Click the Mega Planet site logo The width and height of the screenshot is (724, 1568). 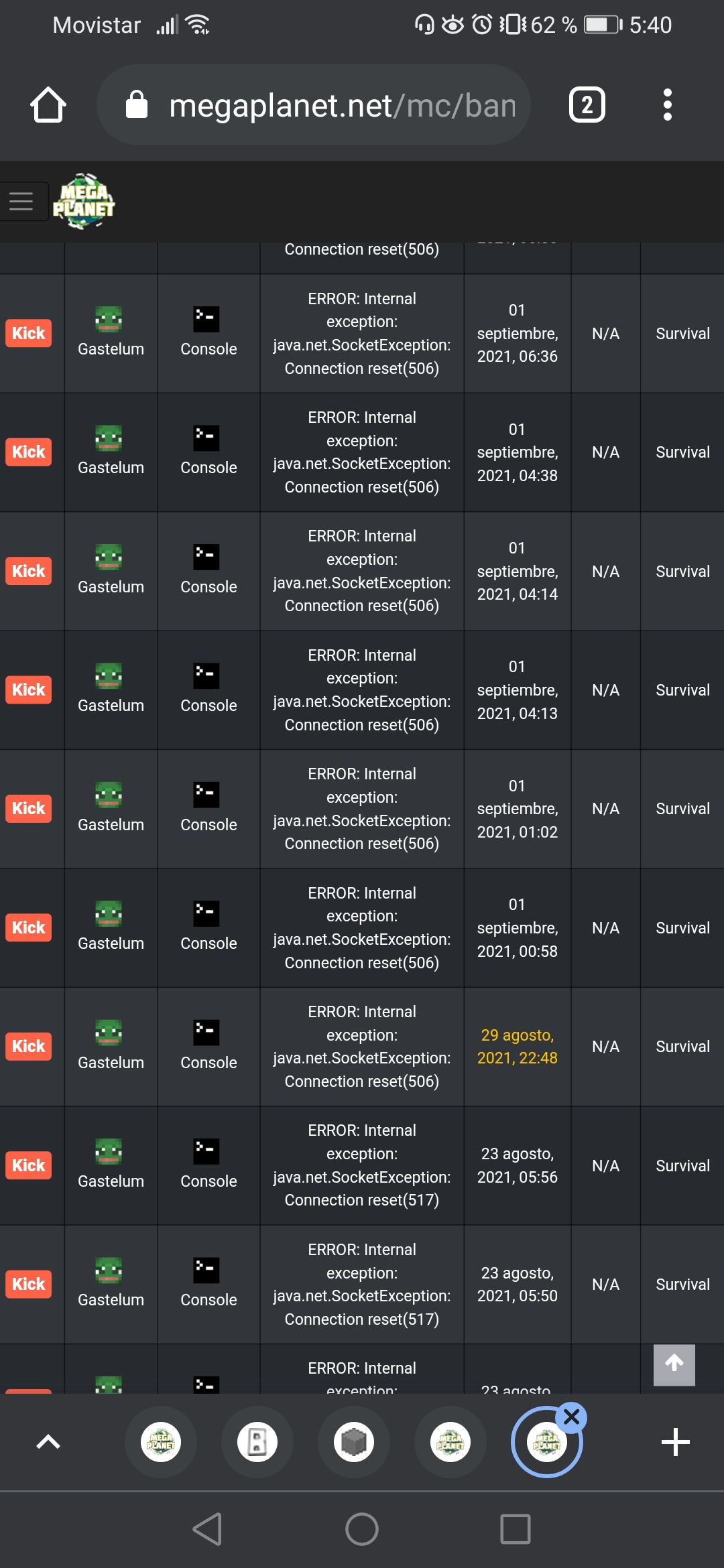pyautogui.click(x=84, y=201)
